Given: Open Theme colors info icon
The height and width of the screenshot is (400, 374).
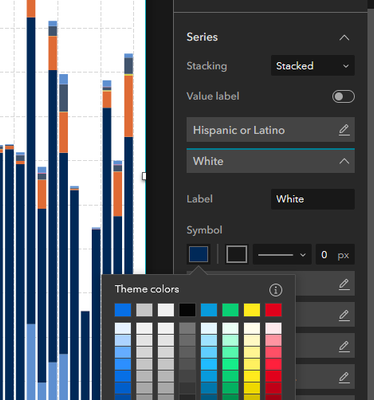Looking at the screenshot, I should (275, 290).
